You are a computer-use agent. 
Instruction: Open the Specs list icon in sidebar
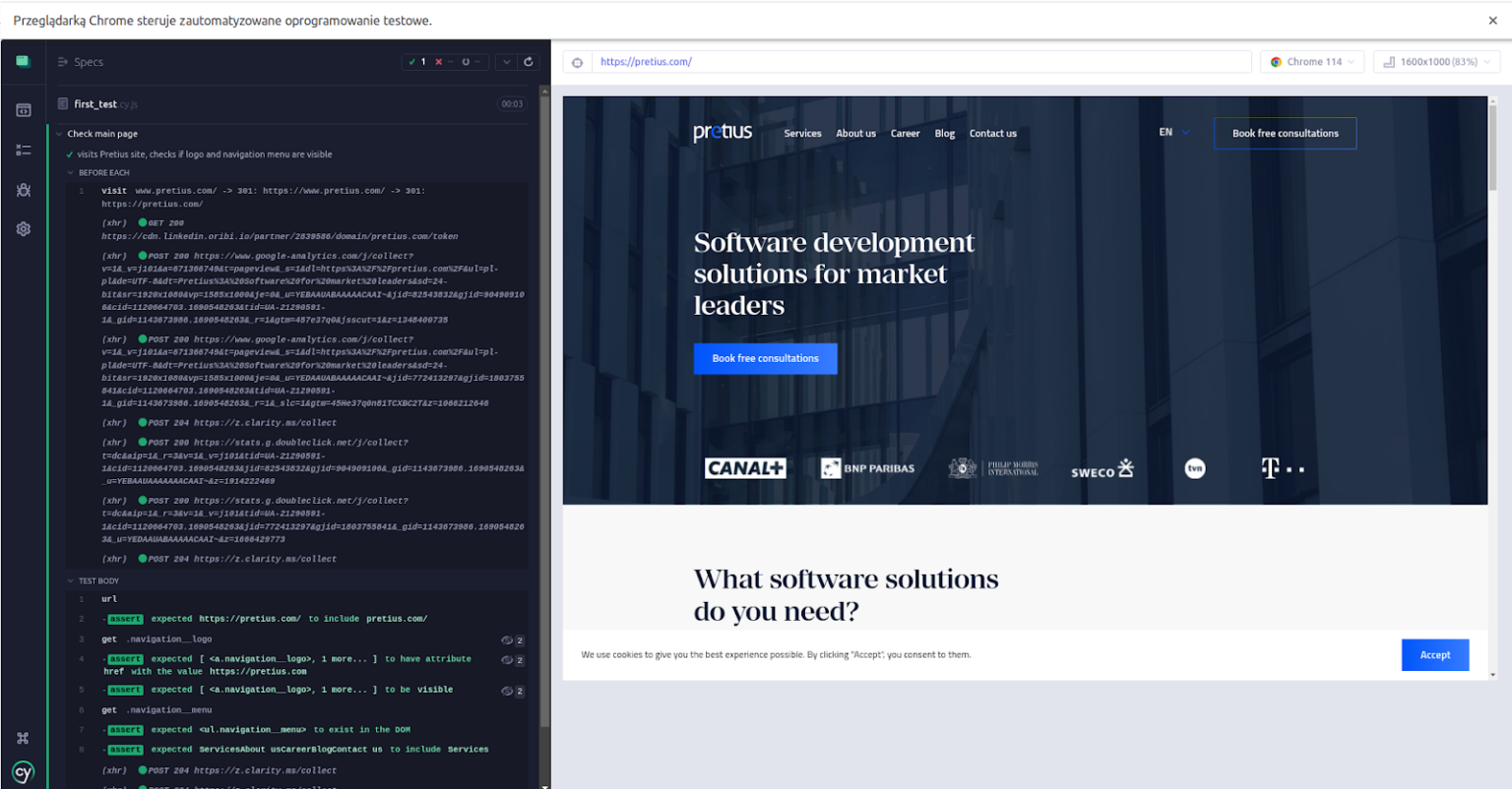24,110
